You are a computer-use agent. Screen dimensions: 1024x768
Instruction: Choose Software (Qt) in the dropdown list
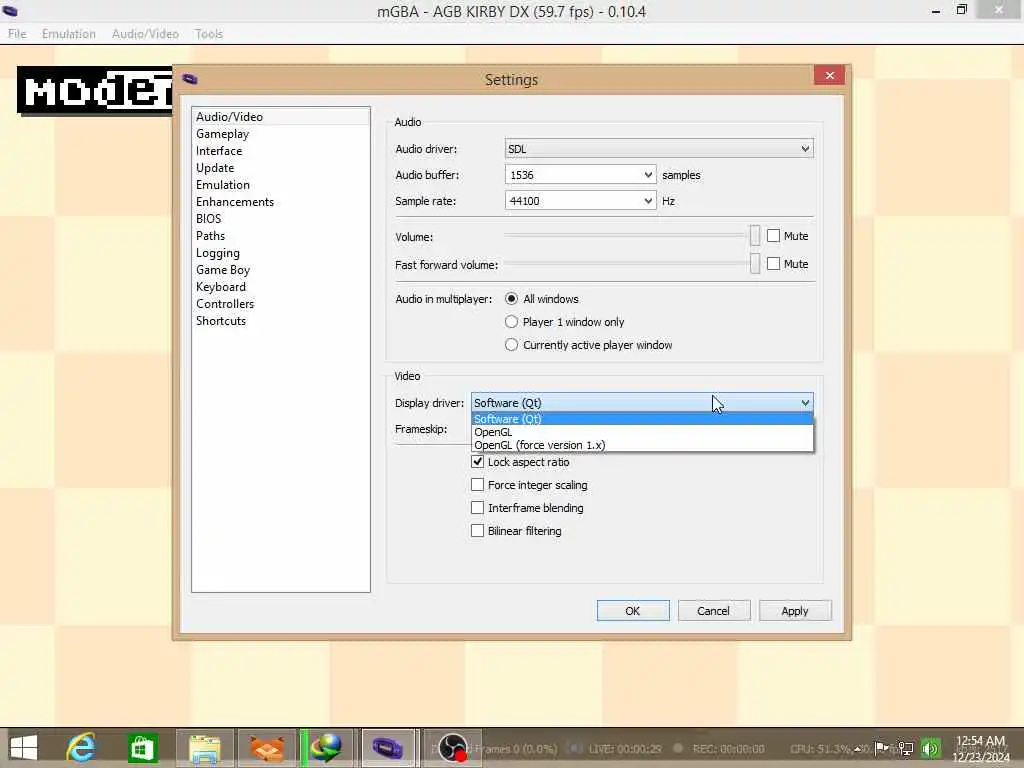pos(642,419)
